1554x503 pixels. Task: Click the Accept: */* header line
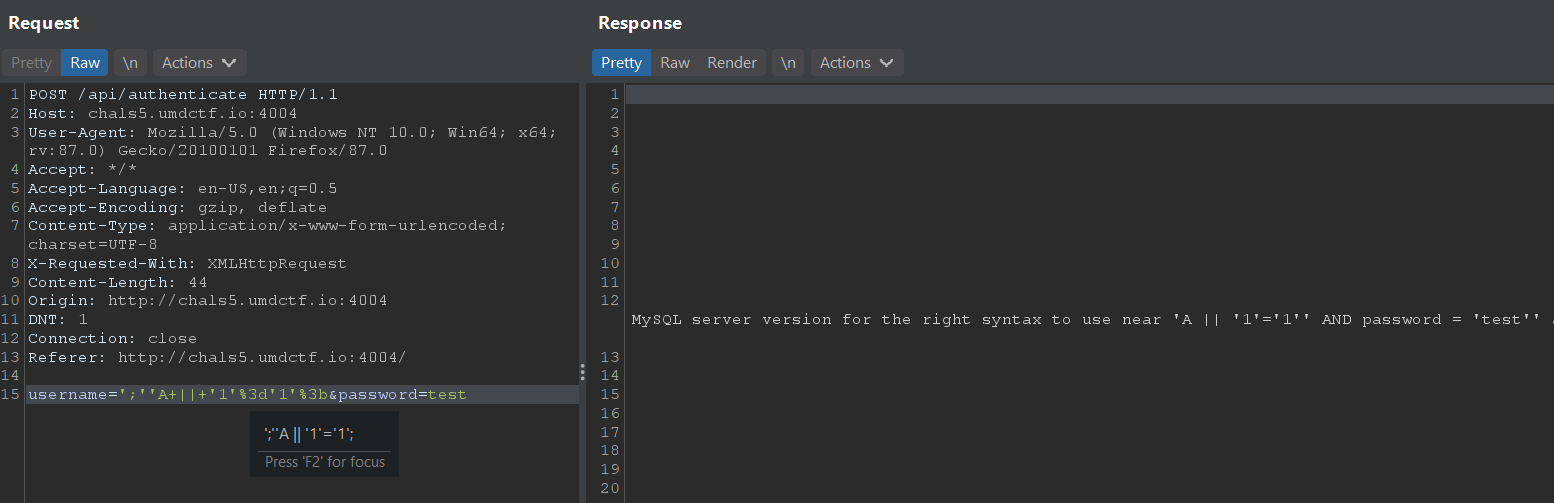click(x=82, y=169)
